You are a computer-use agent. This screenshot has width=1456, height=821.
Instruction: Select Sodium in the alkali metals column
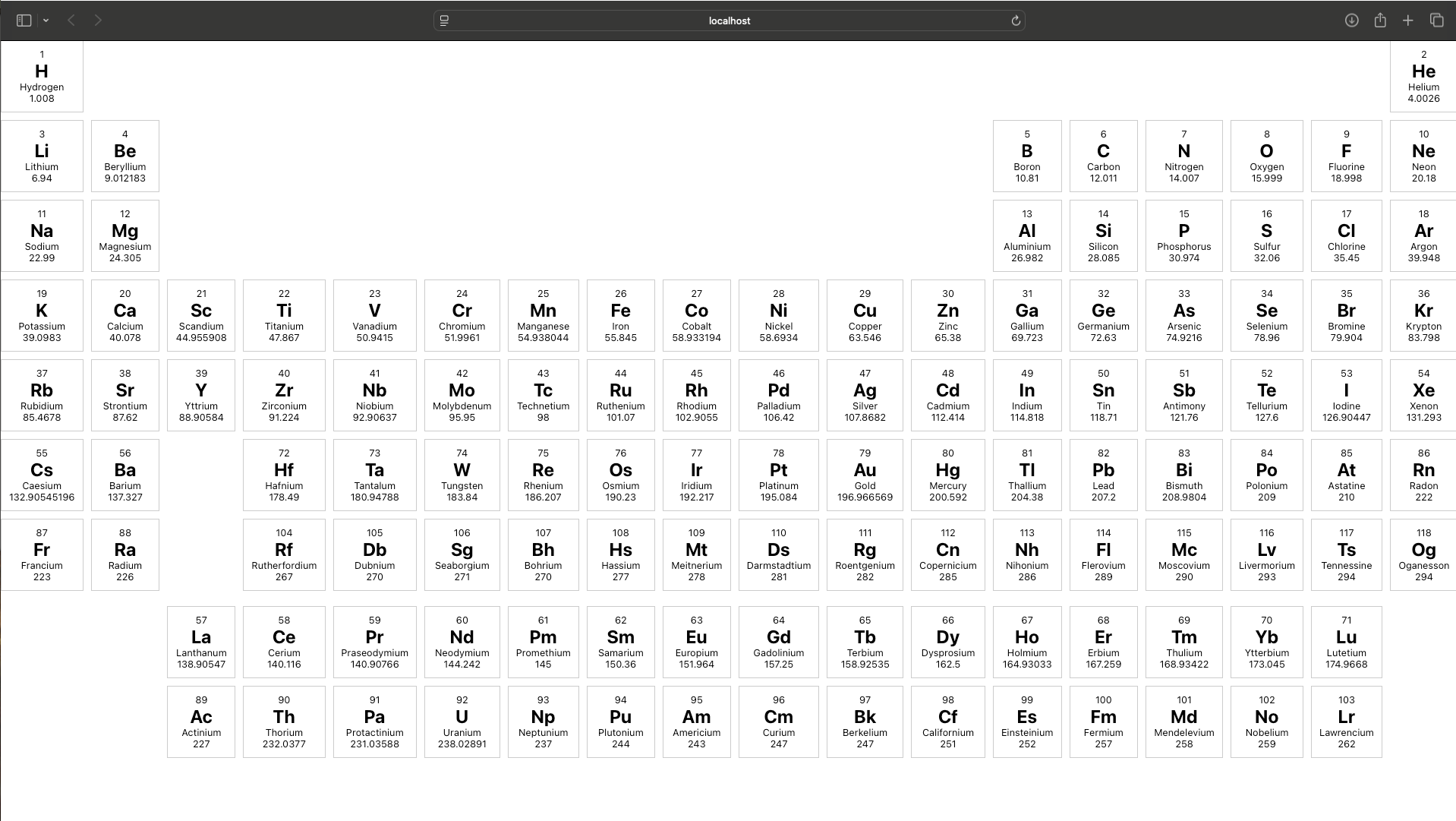pos(42,235)
